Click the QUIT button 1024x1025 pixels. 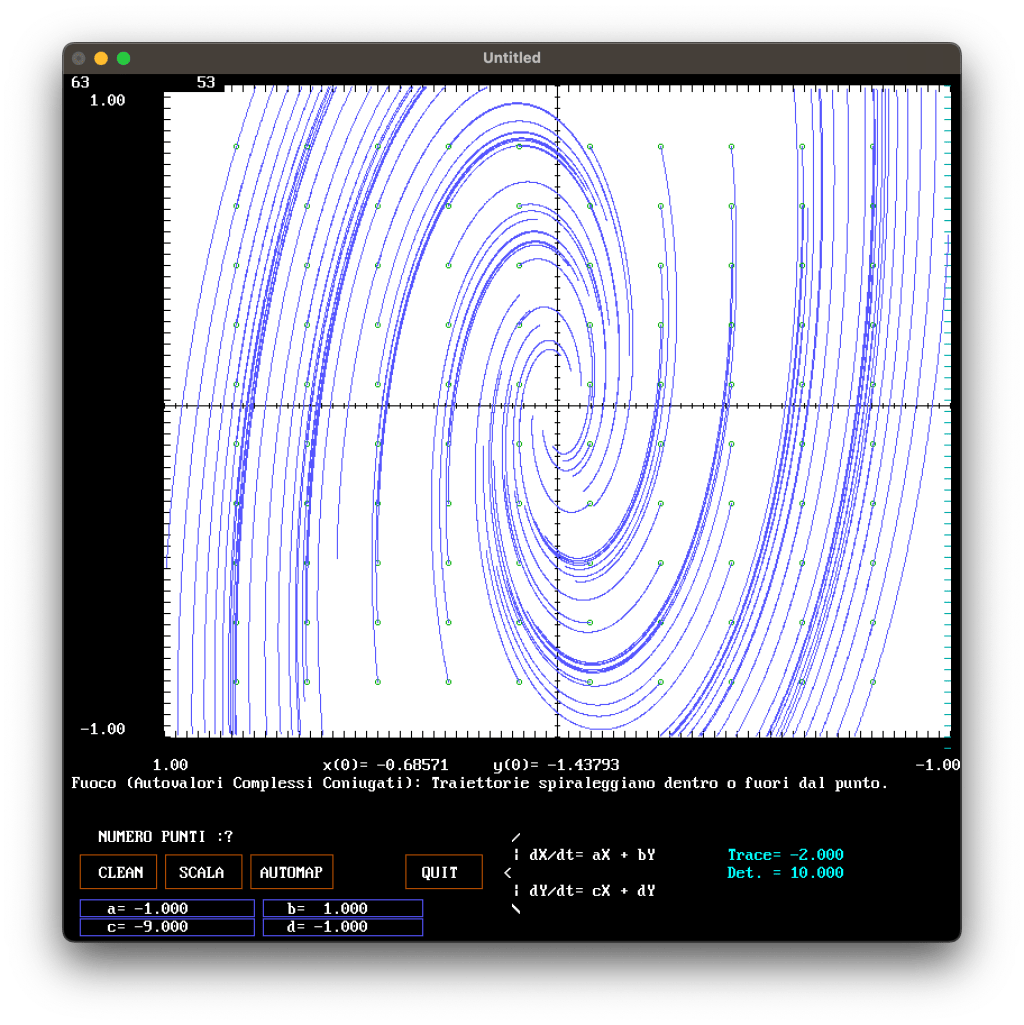click(443, 872)
